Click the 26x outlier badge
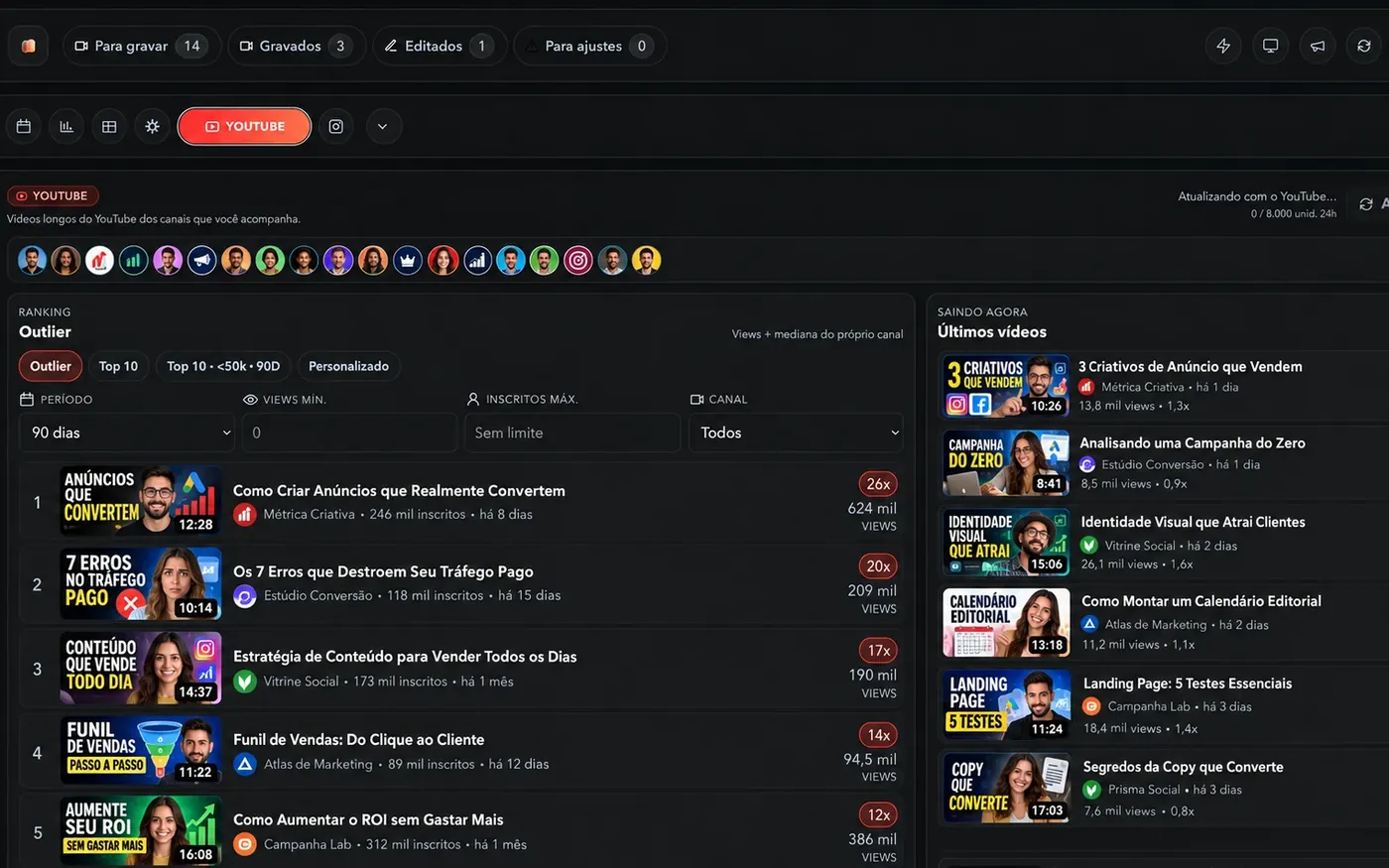 pos(878,484)
